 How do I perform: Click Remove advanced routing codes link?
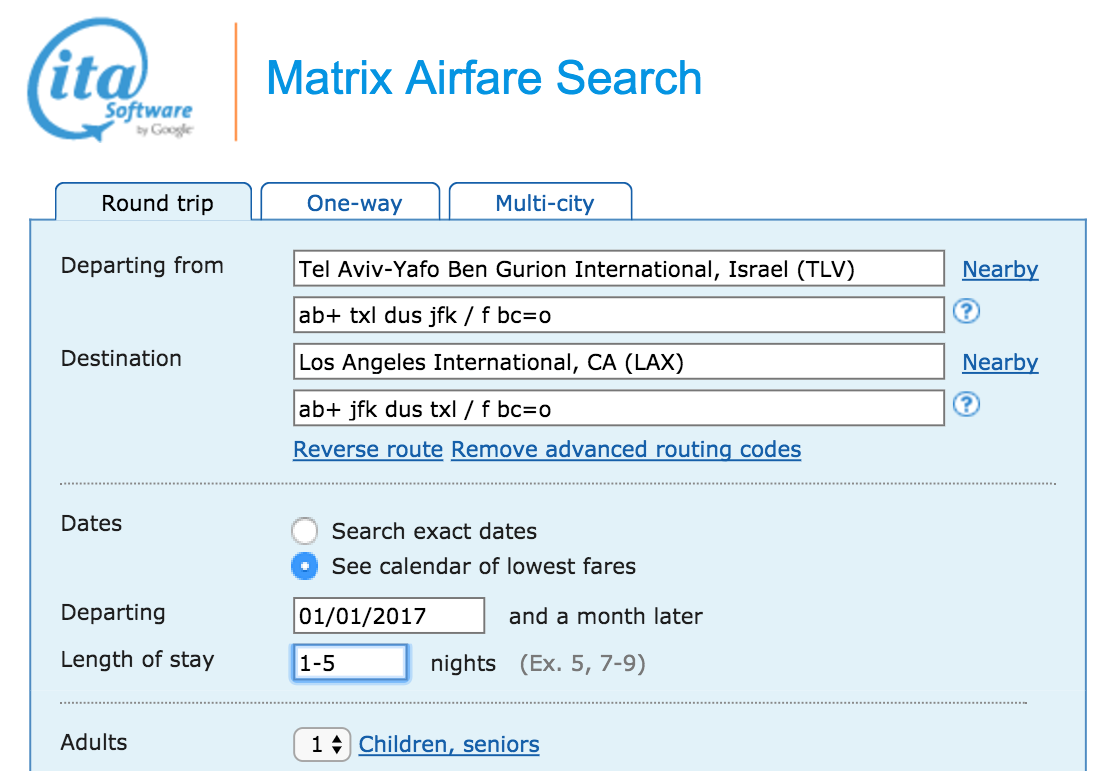coord(626,449)
